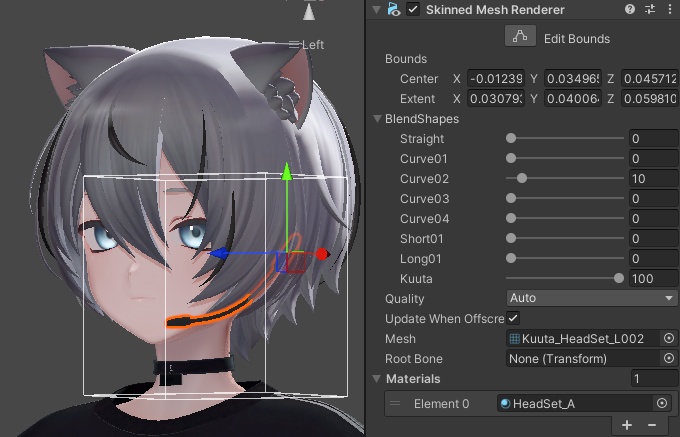Collapse the Materials foldout
The height and width of the screenshot is (437, 680).
point(376,378)
